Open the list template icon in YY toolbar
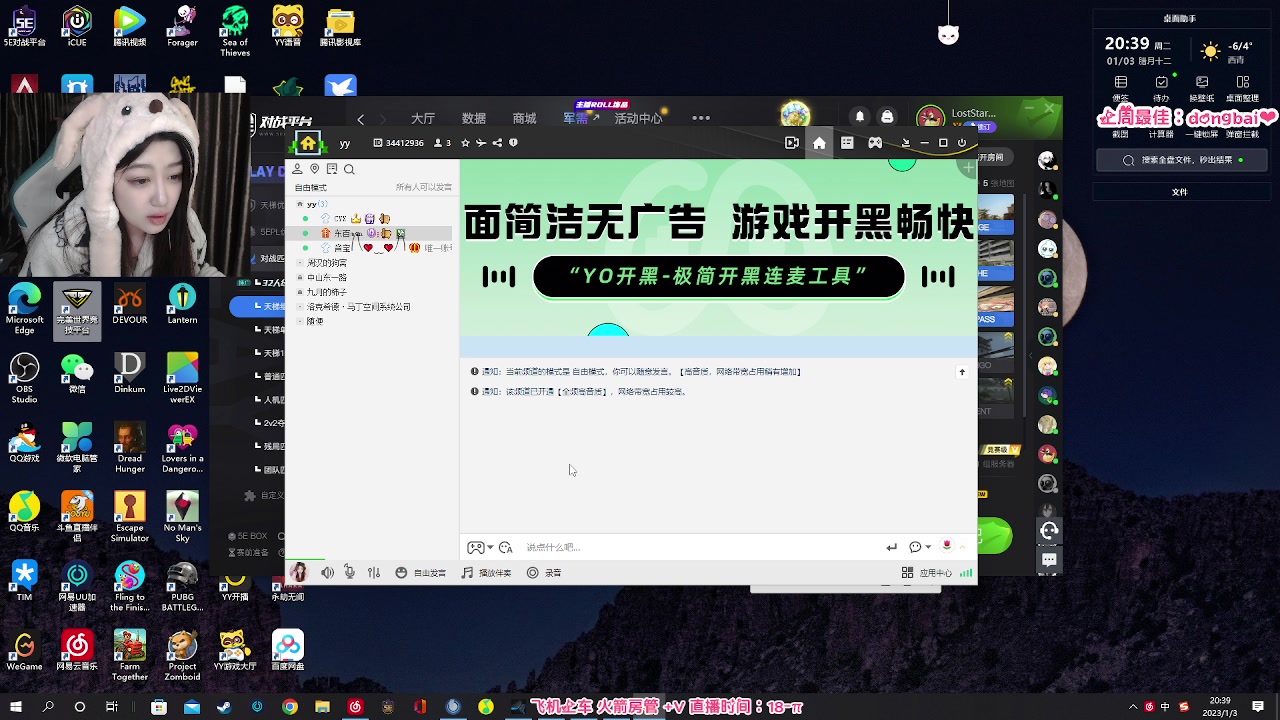Image resolution: width=1280 pixels, height=720 pixels. 847,143
